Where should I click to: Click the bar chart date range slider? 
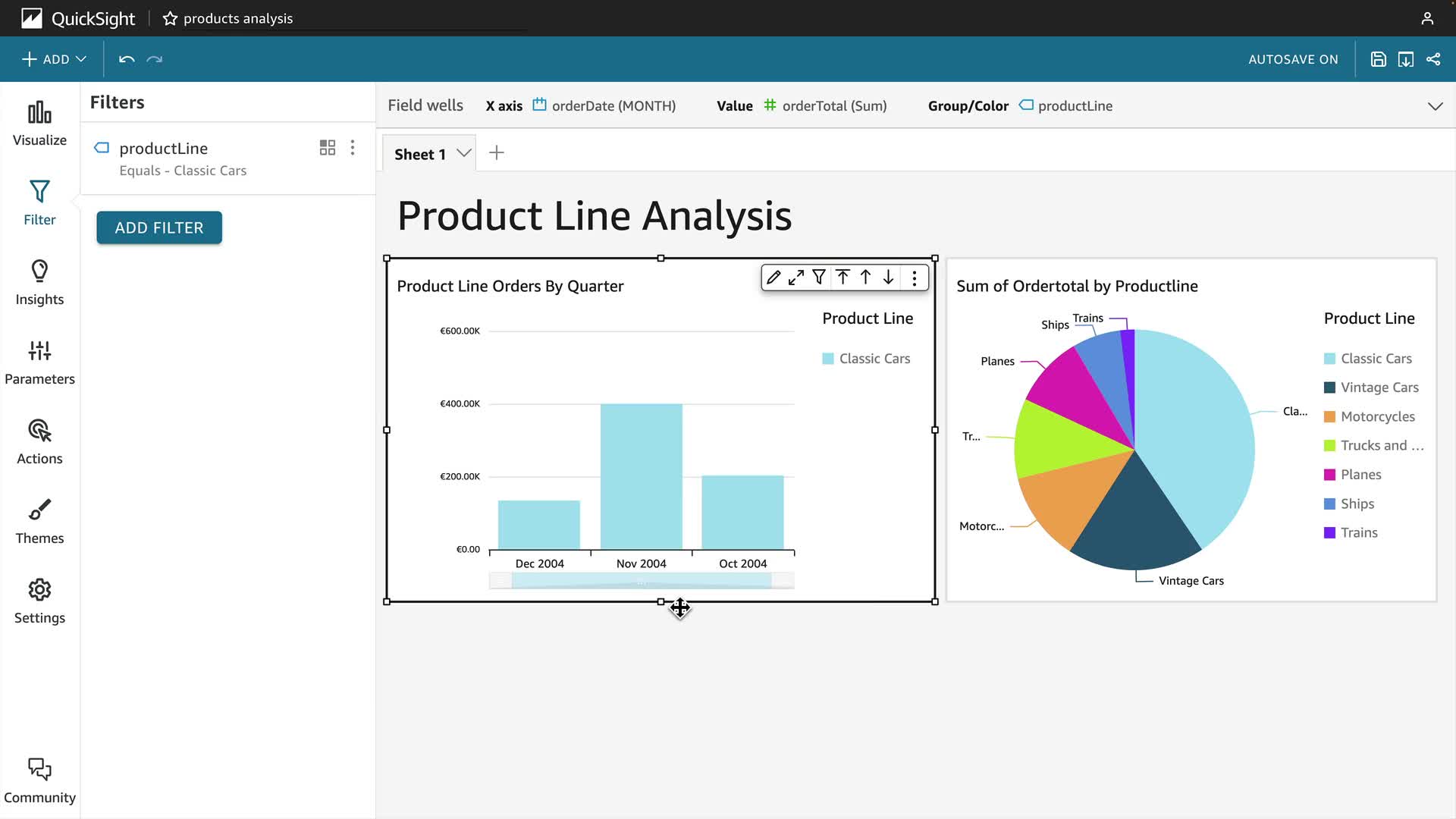point(642,581)
